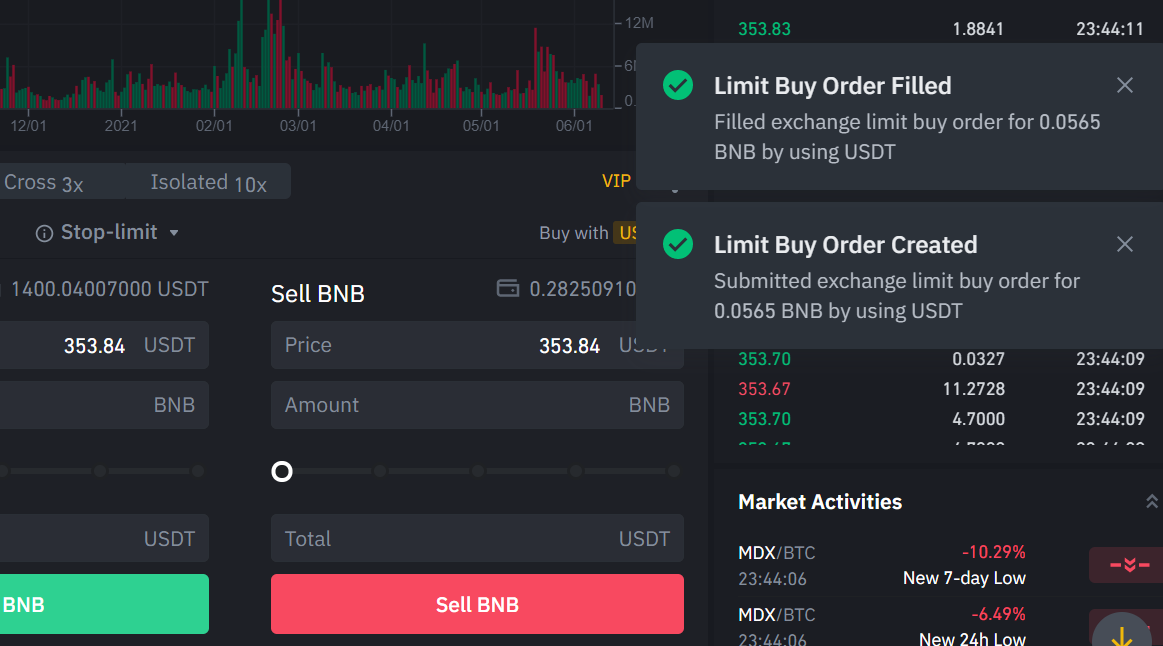Switch to Cross 3x margin tab

[x=44, y=183]
